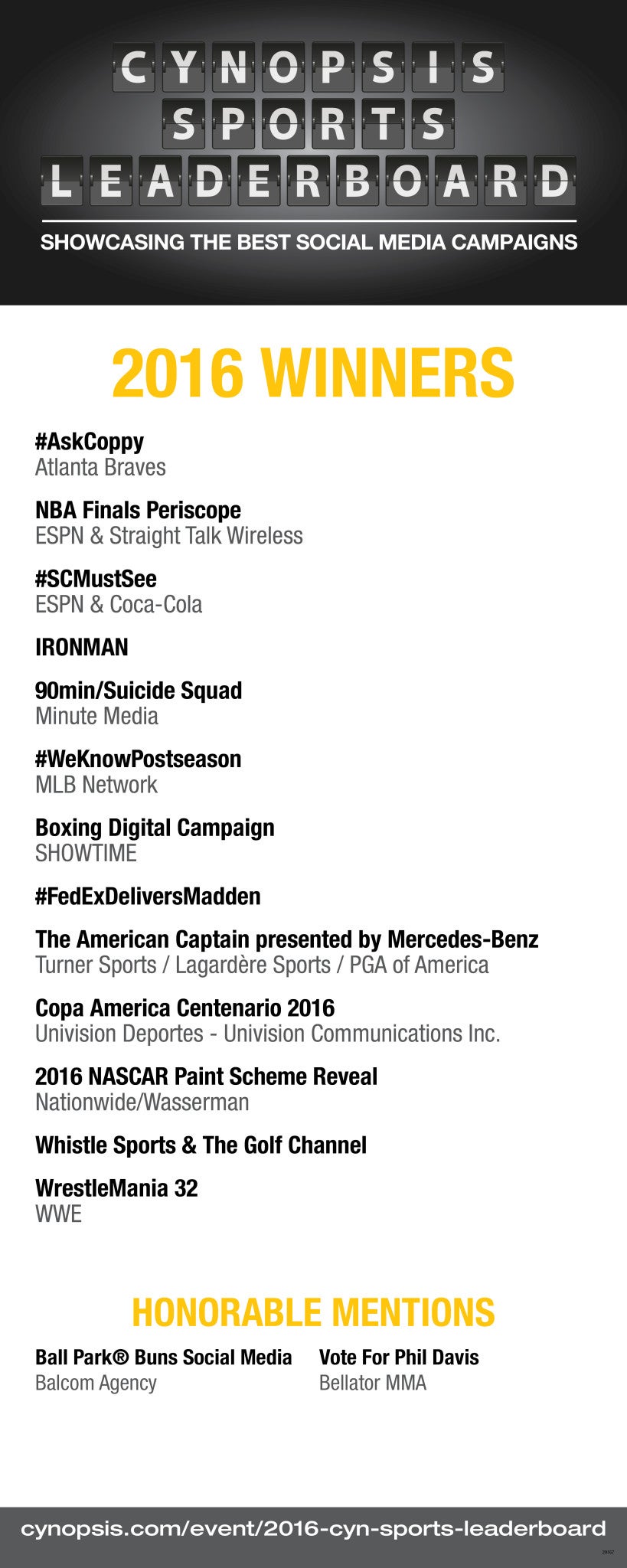Select the #FedExDeliversMadden entry
The height and width of the screenshot is (1568, 627).
coord(148,897)
